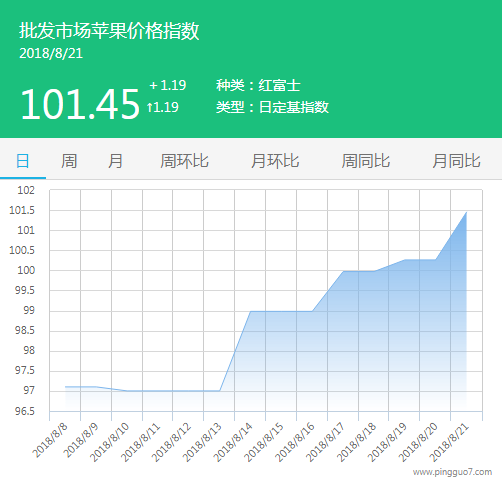Click the www.pingguo7.com watermark link

coord(452,472)
